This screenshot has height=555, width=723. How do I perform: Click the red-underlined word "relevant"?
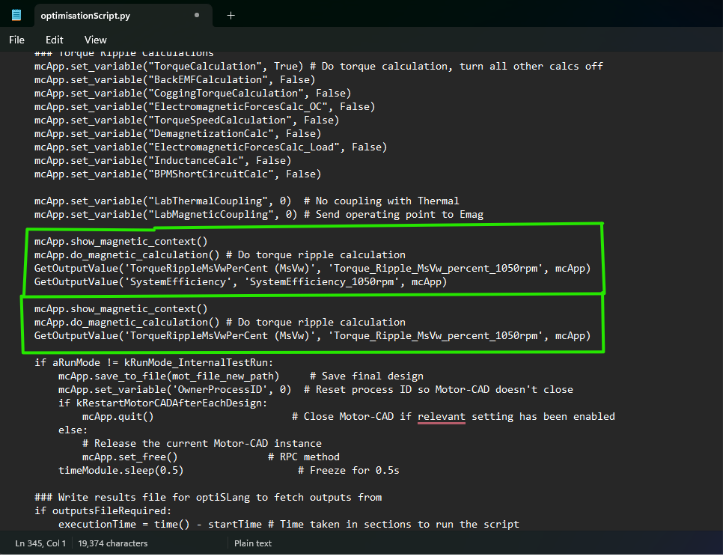click(441, 416)
